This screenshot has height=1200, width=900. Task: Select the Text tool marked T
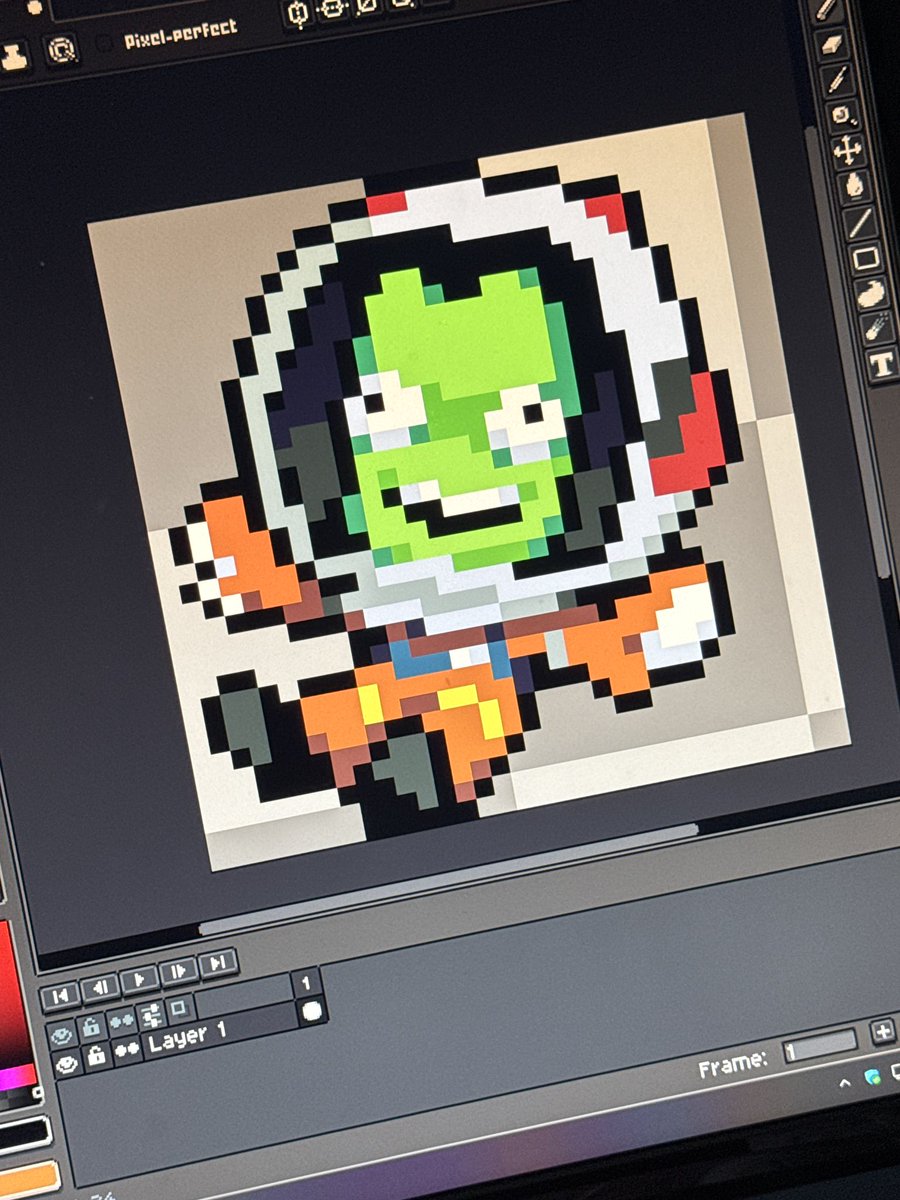click(883, 365)
